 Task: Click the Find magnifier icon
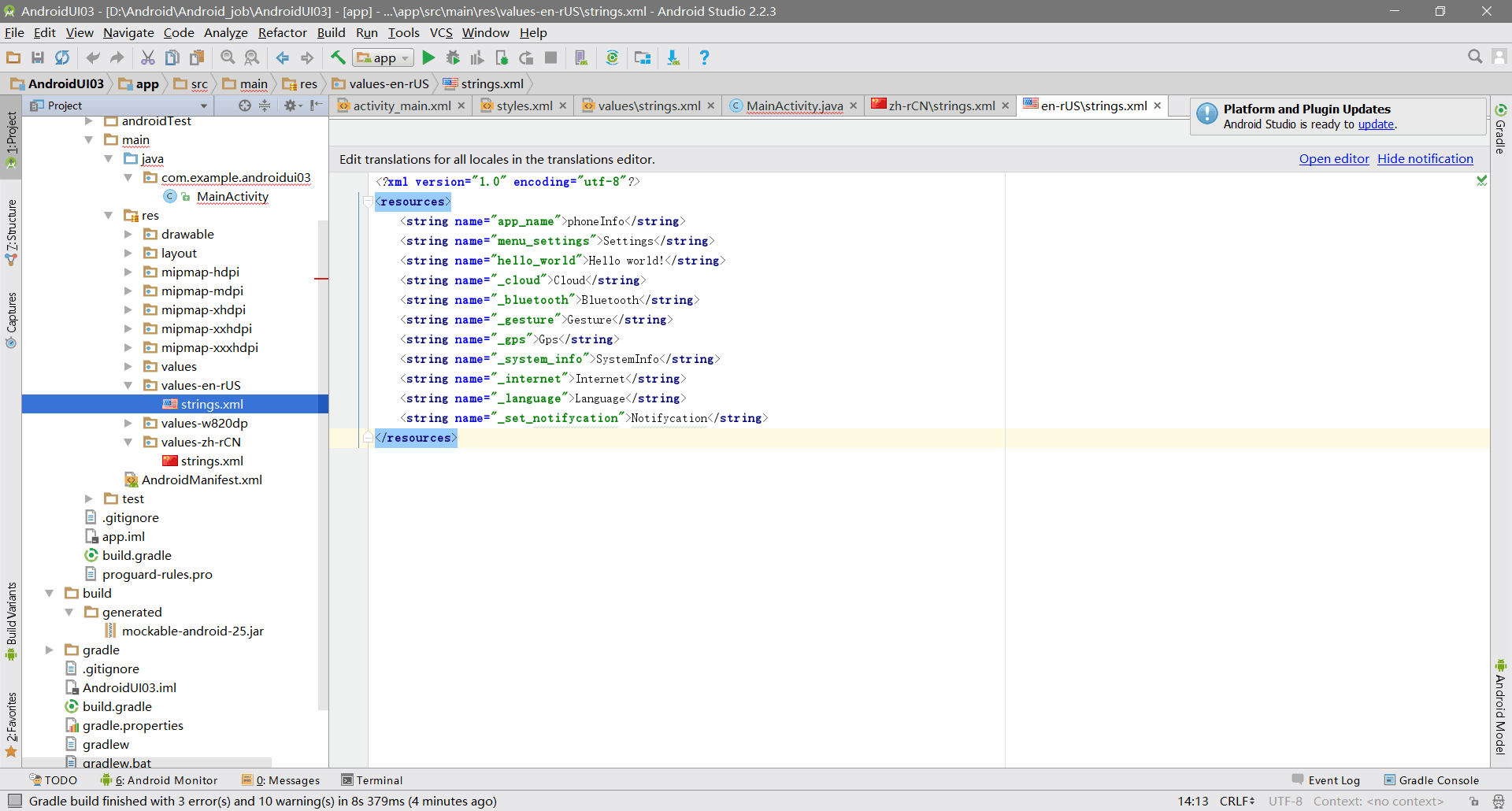(228, 57)
